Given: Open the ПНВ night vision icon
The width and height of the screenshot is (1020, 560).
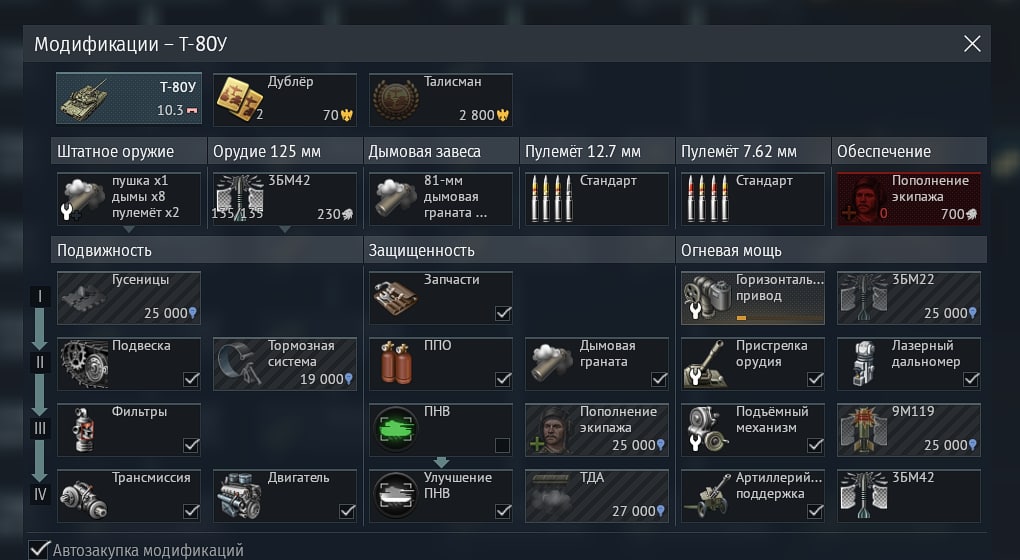Looking at the screenshot, I should (396, 429).
